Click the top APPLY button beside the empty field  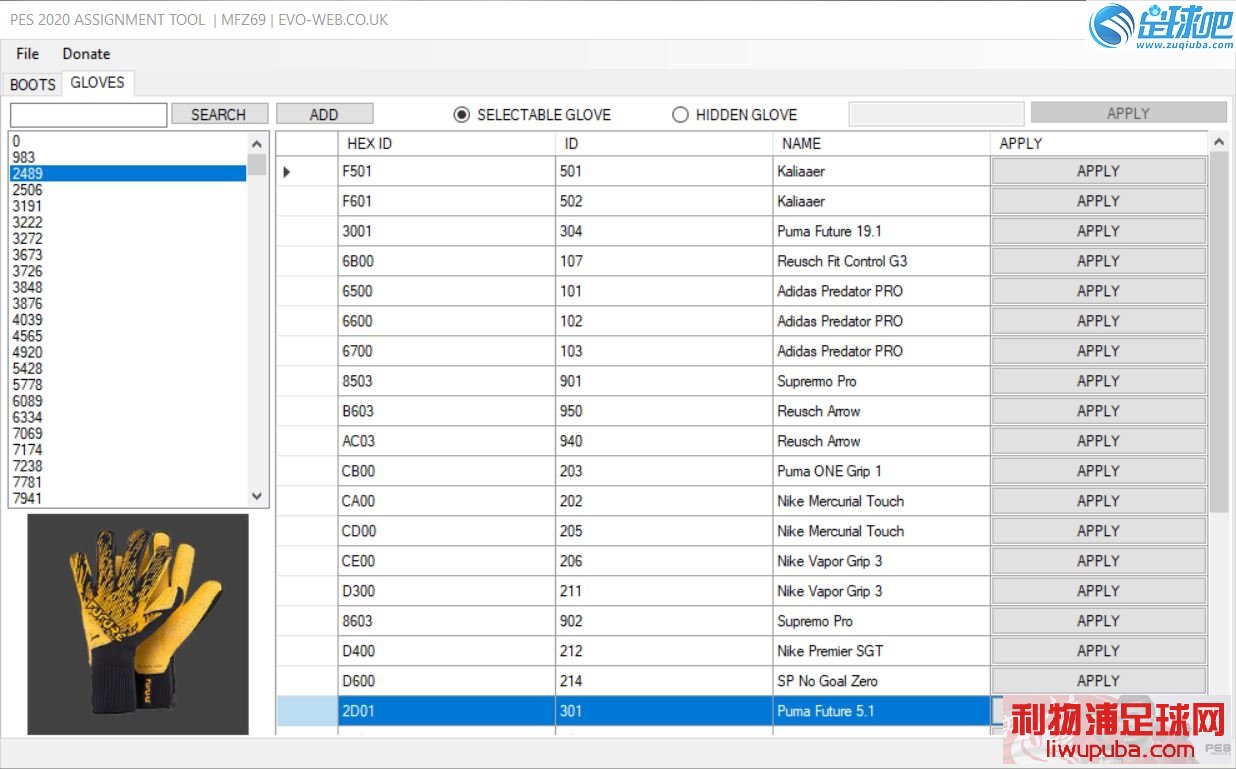point(1128,113)
